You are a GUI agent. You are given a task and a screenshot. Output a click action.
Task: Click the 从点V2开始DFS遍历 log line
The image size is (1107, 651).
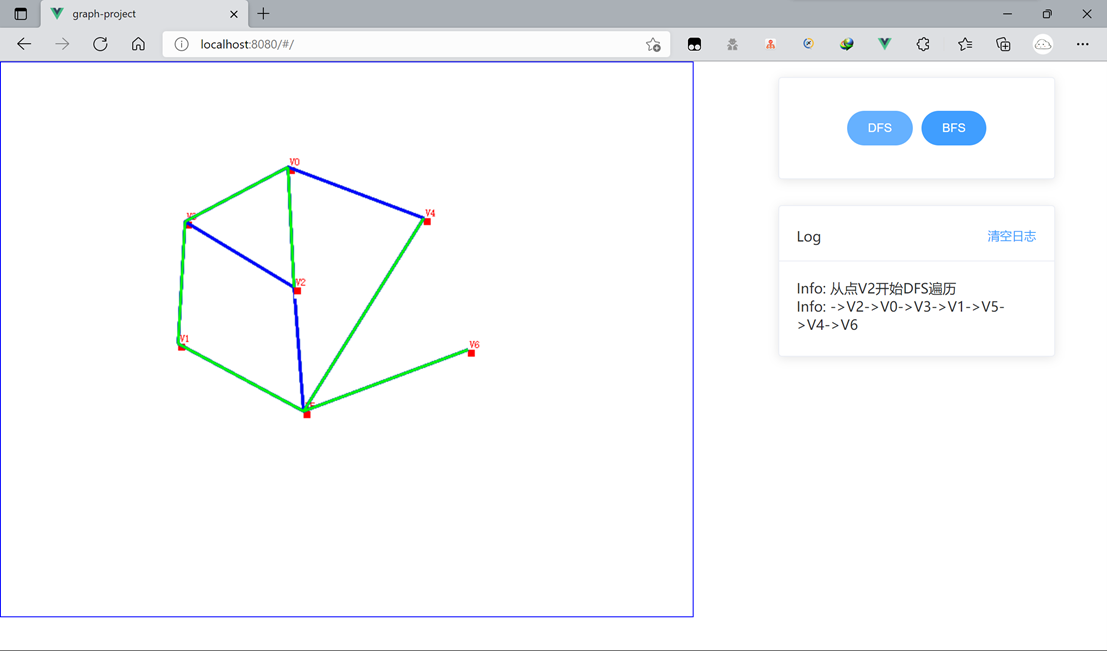pos(876,288)
